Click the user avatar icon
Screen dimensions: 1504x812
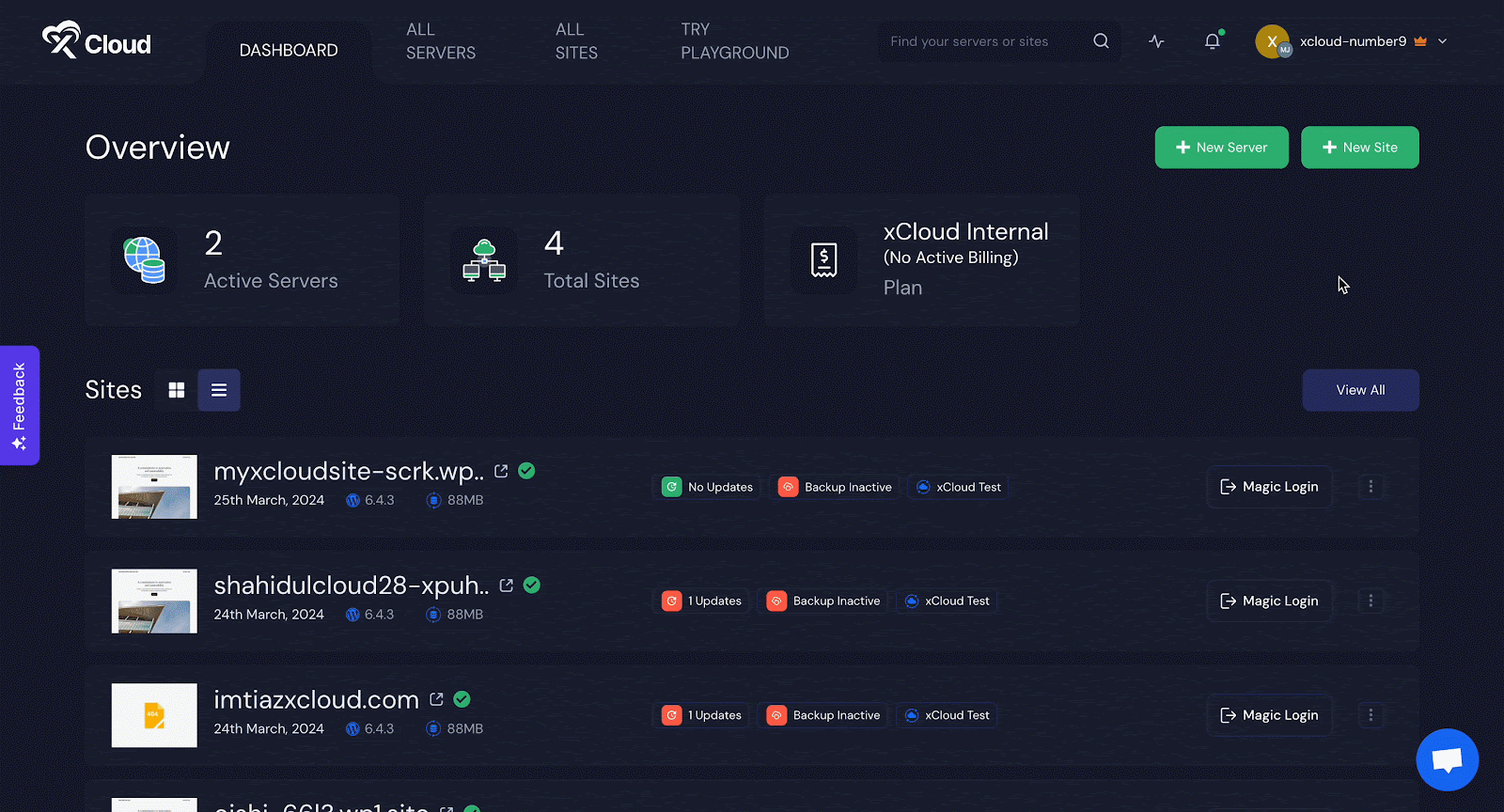tap(1273, 41)
